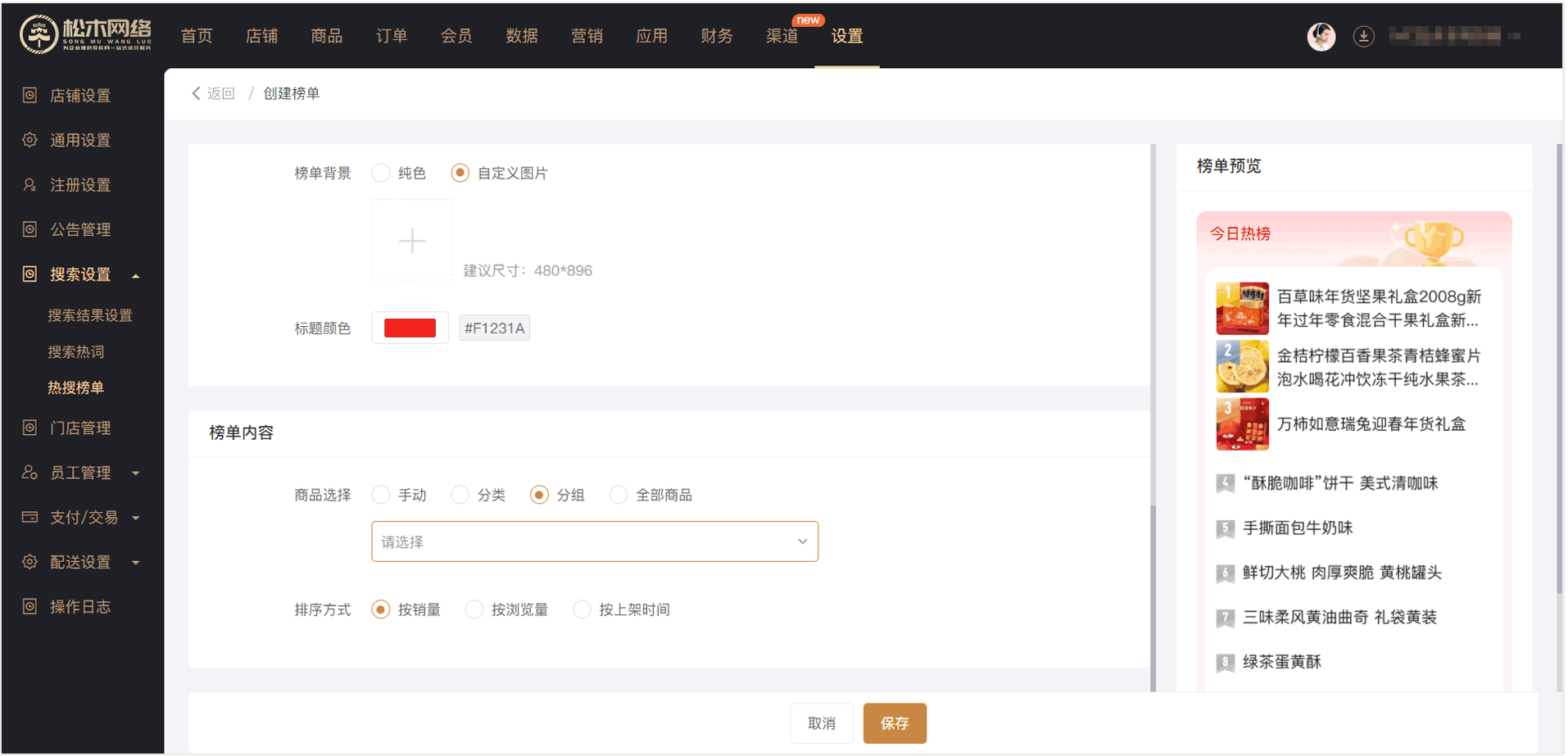Image resolution: width=1568 pixels, height=756 pixels.
Task: Open the user avatar profile picture
Action: coord(1321,36)
